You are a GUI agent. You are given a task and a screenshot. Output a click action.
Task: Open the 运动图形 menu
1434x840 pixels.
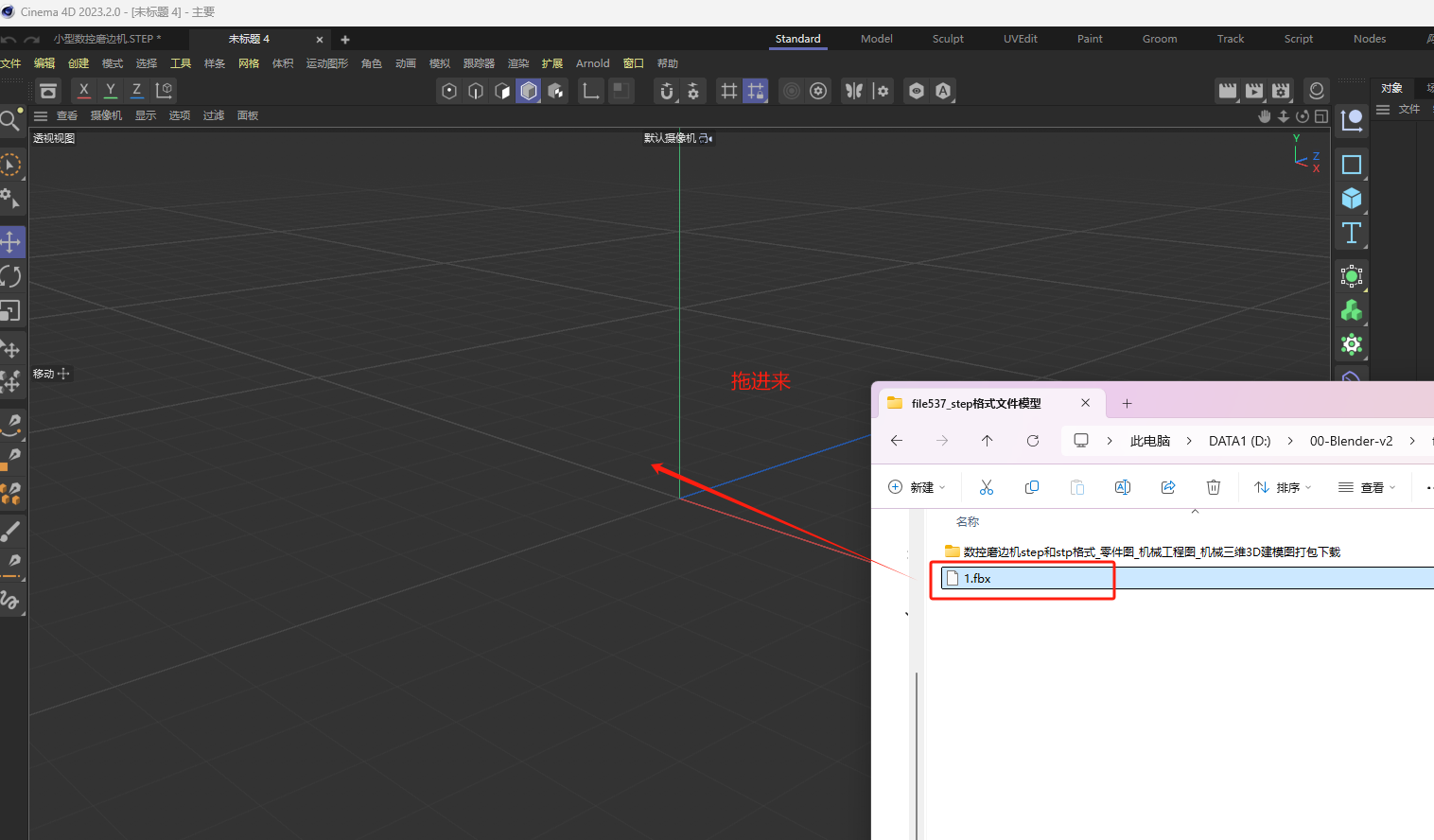point(327,63)
